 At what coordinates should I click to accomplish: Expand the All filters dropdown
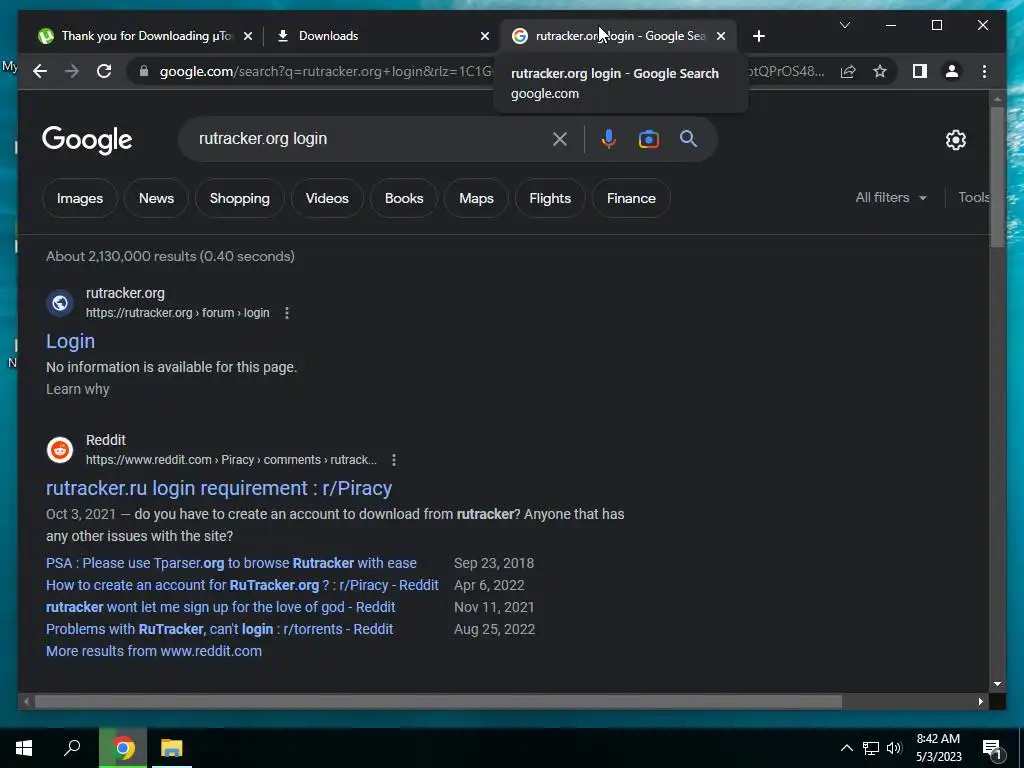coord(891,197)
